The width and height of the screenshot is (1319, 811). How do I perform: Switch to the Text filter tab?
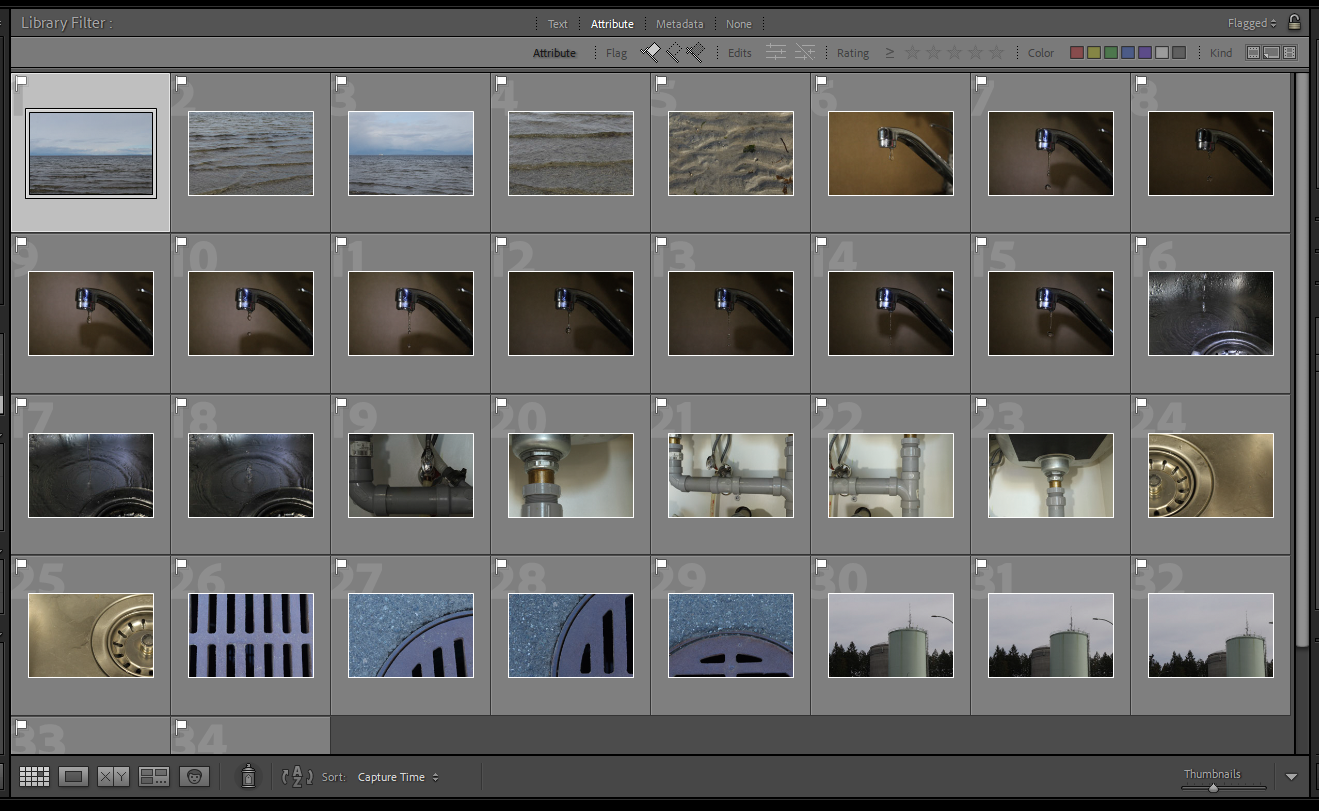point(557,24)
